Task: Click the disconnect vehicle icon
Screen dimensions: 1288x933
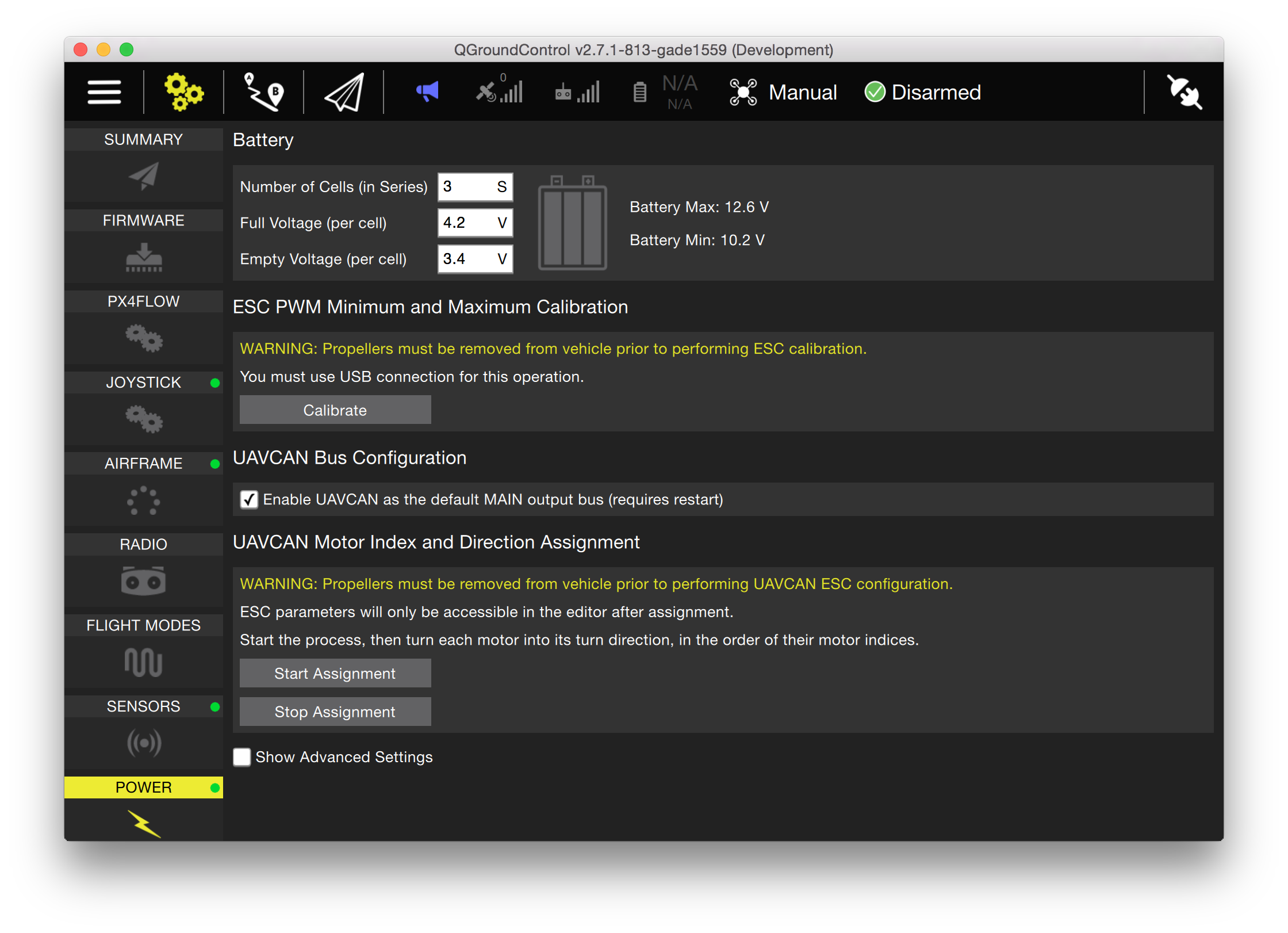Action: tap(1183, 91)
